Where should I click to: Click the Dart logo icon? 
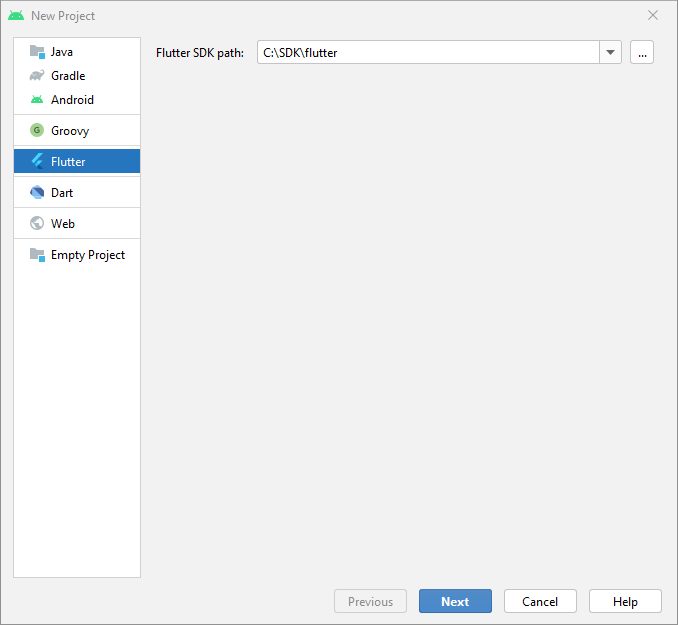[x=37, y=192]
